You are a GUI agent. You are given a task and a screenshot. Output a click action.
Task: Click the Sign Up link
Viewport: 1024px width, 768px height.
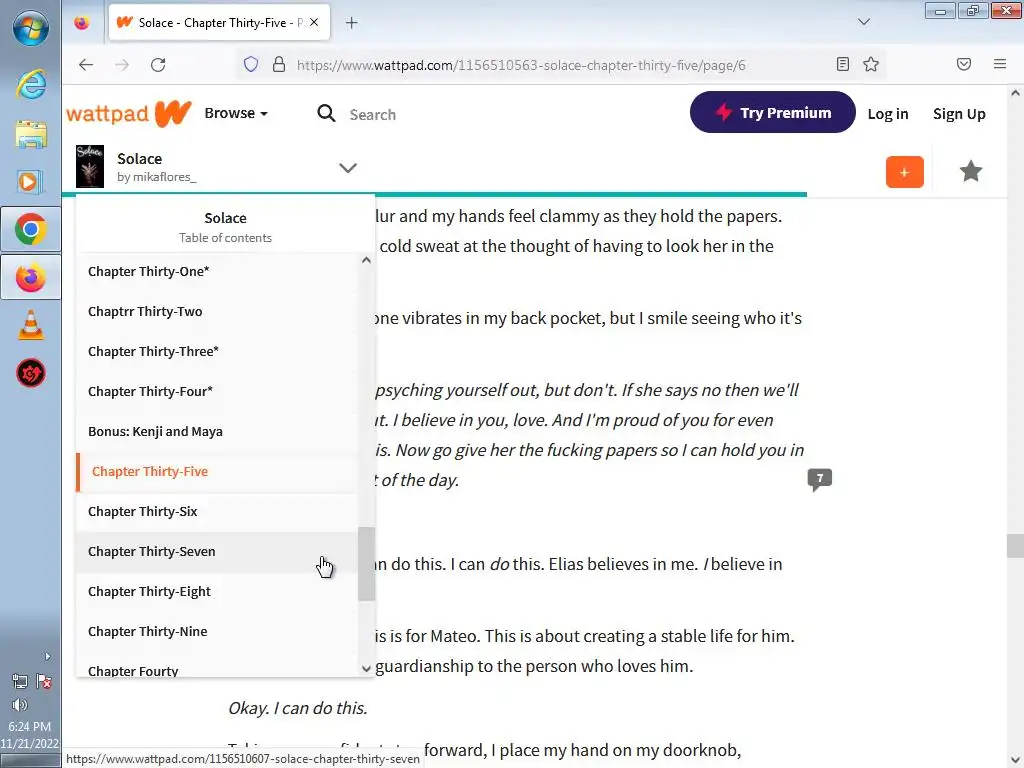pos(959,114)
